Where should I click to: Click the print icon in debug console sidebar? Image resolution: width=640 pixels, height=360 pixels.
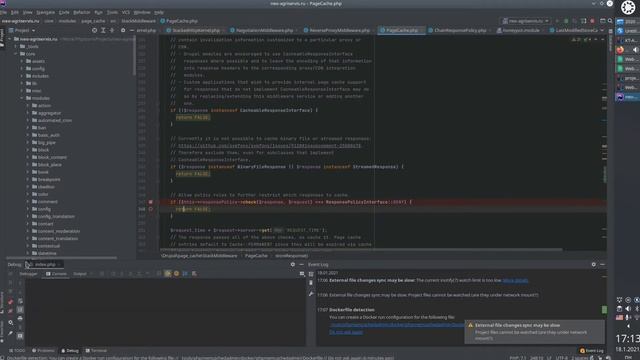tap(20, 318)
